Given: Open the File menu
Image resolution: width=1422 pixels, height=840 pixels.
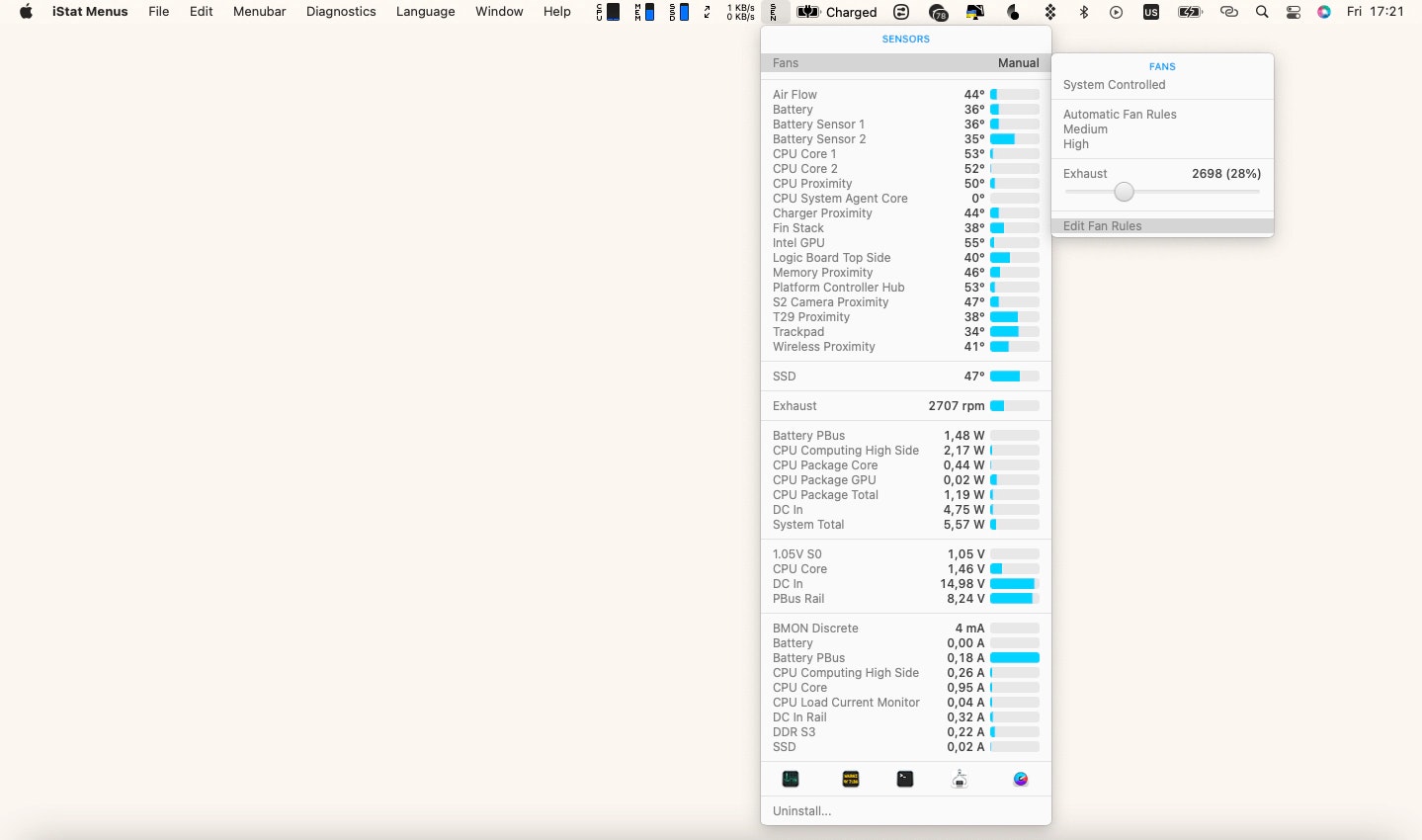Looking at the screenshot, I should pos(159,12).
